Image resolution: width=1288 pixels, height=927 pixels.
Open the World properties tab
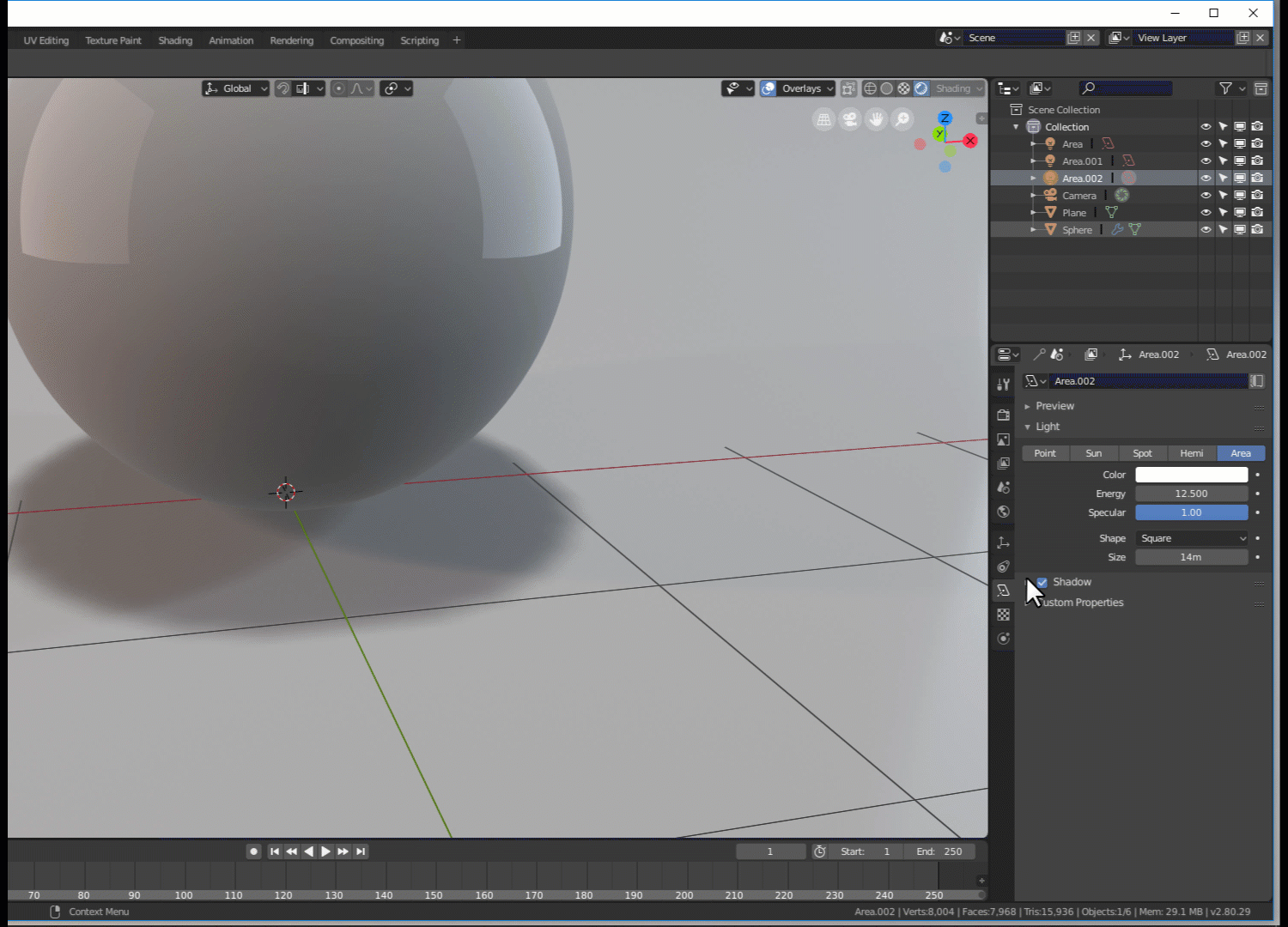pyautogui.click(x=1003, y=511)
